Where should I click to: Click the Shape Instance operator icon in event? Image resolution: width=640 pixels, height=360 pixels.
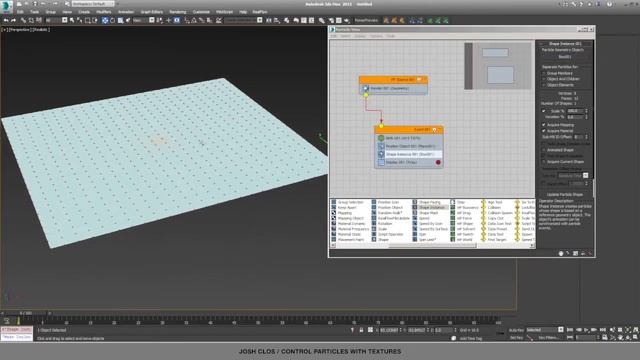point(381,154)
